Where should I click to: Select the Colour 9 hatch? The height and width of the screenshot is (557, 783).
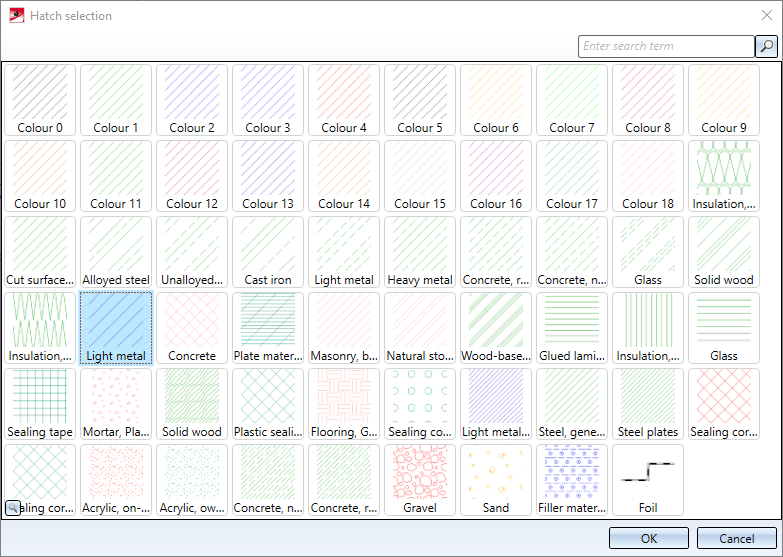coord(724,100)
